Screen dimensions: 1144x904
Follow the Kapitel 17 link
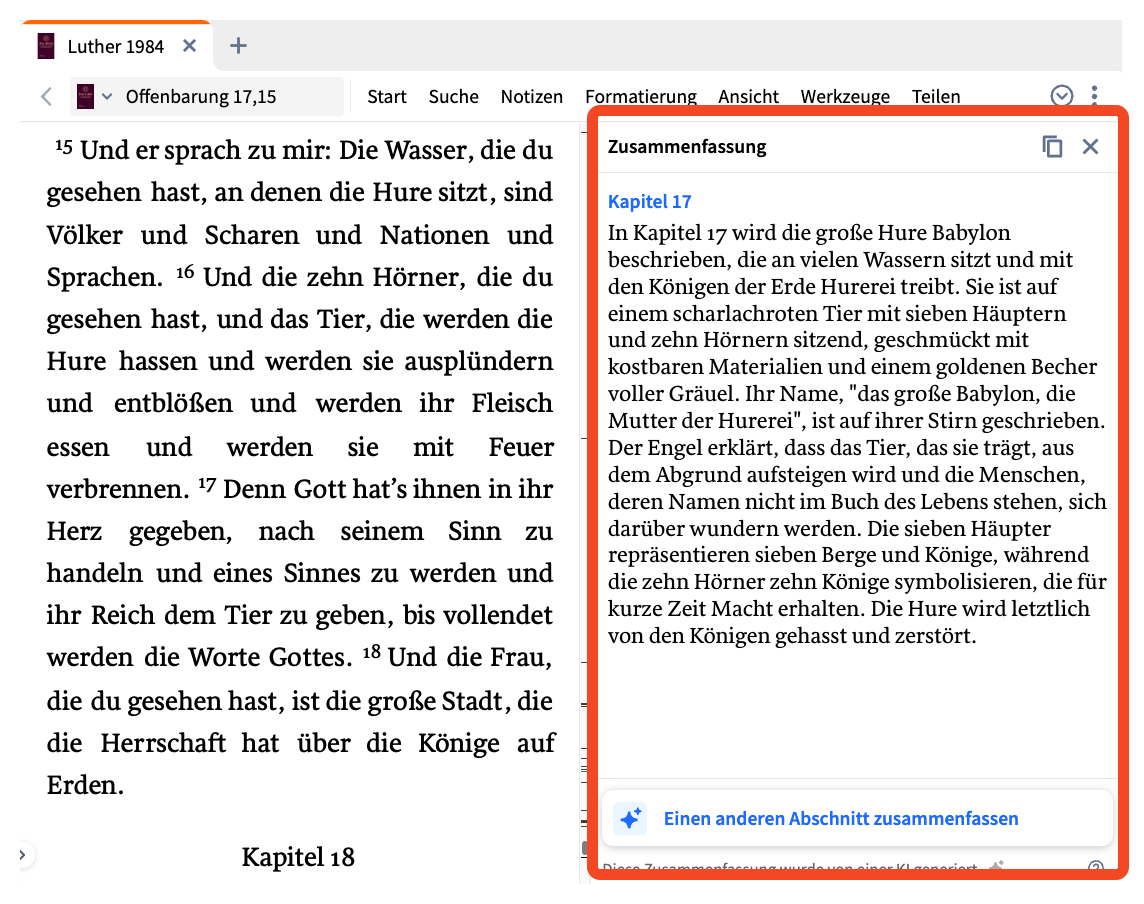point(649,201)
